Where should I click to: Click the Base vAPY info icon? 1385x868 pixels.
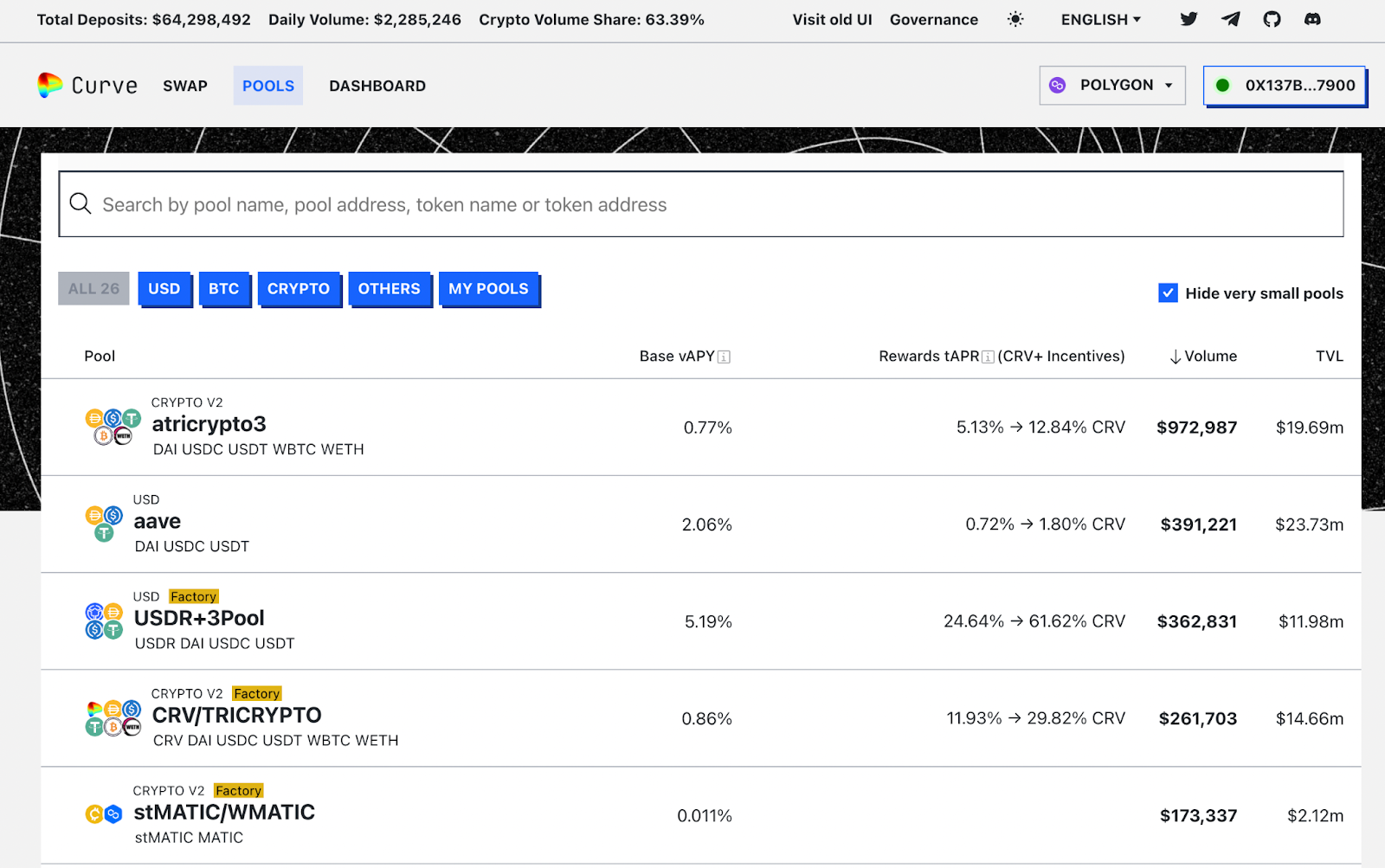click(725, 357)
